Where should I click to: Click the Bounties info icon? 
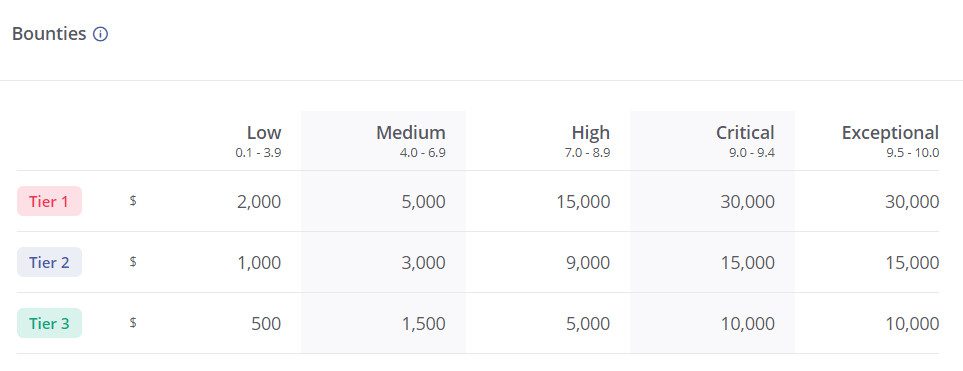pos(100,34)
